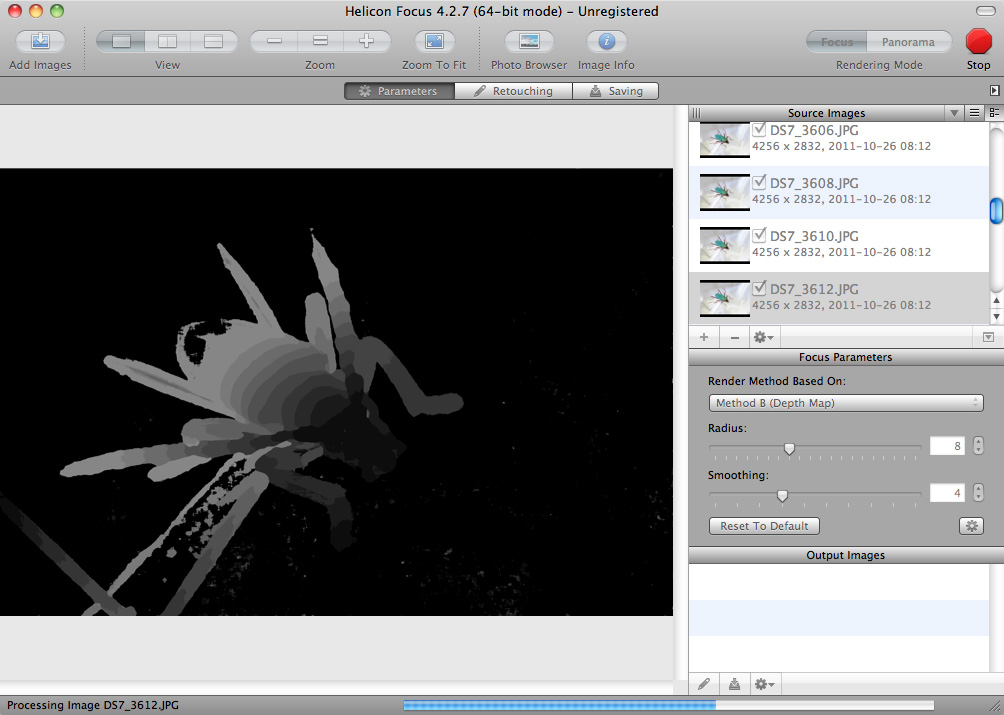Uncheck the DS7_3606.JPG checkbox
This screenshot has width=1004, height=715.
(760, 130)
